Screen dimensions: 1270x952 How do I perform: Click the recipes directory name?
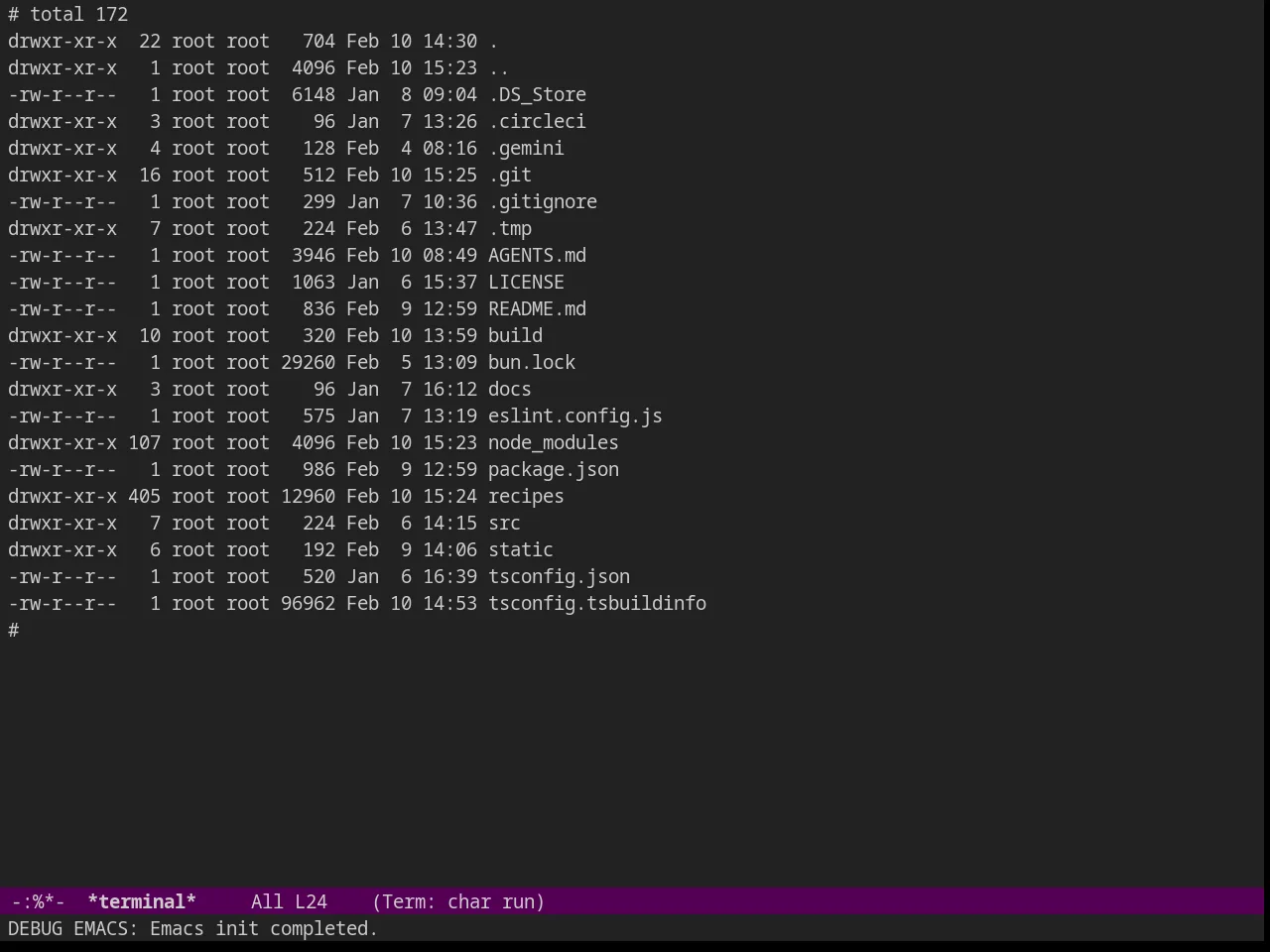[526, 496]
